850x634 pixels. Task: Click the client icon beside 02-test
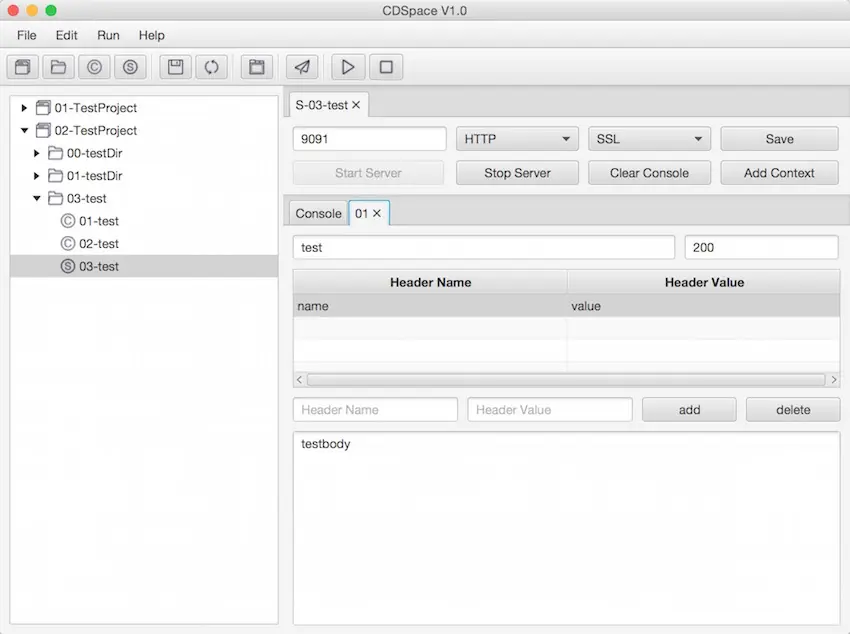[x=68, y=244]
